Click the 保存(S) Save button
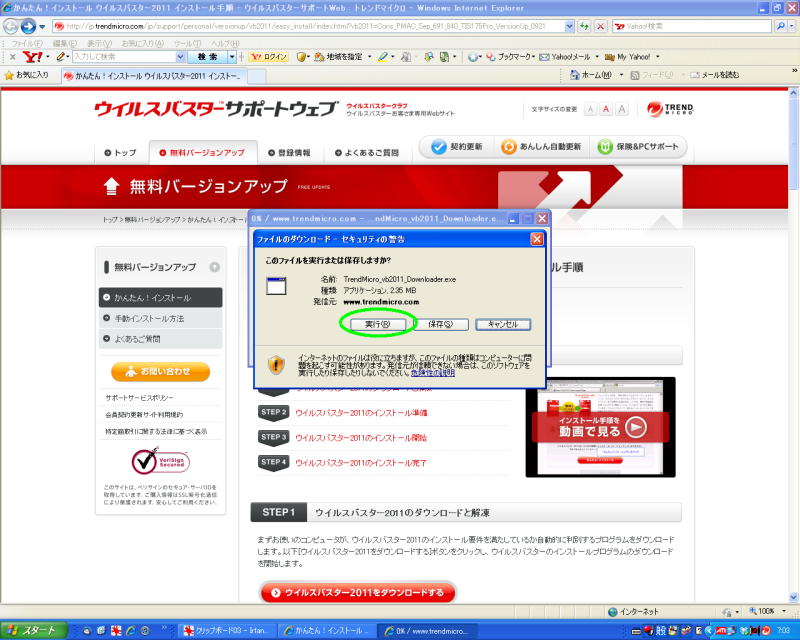This screenshot has width=800, height=640. coord(440,324)
